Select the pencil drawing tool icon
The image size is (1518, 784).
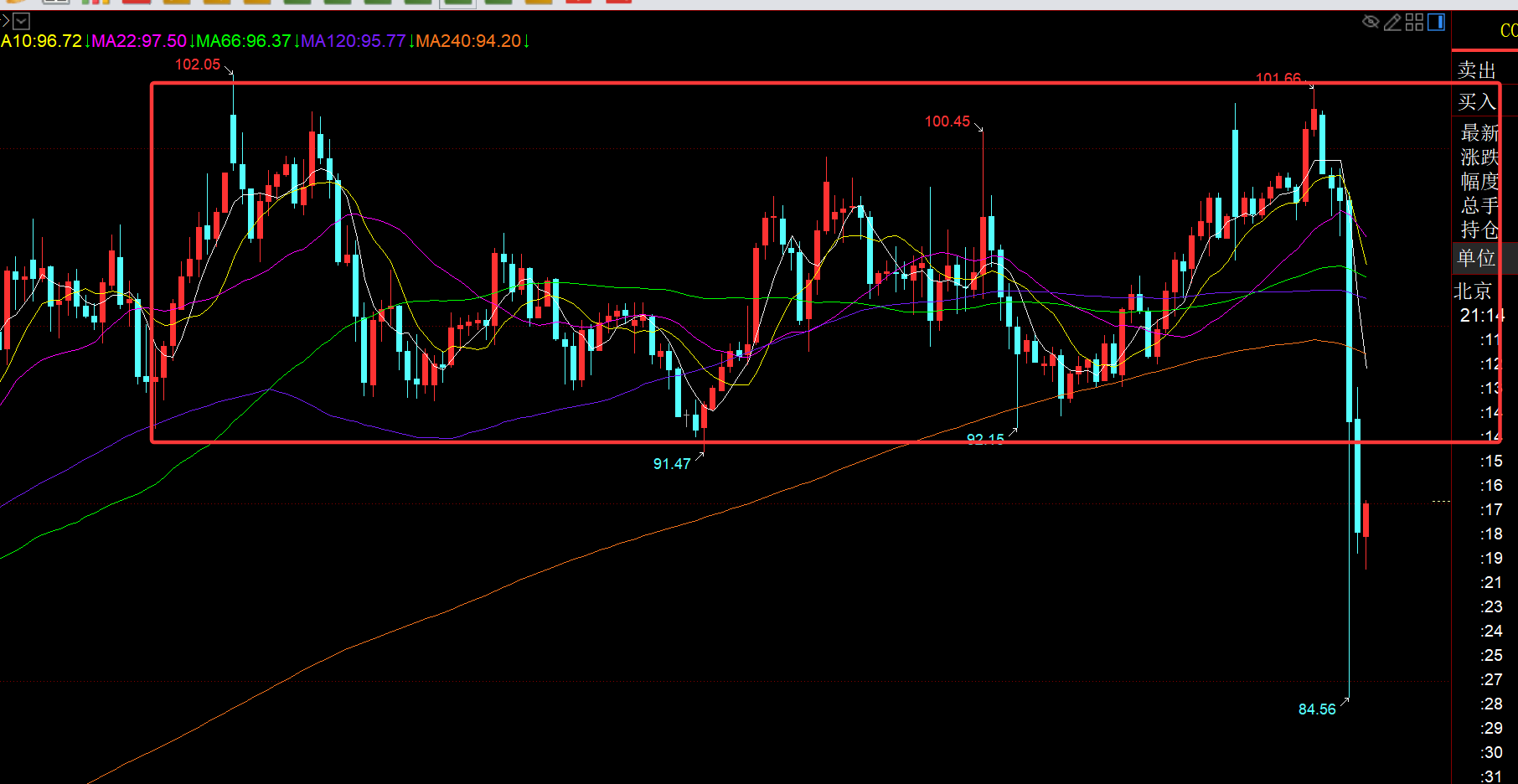[1392, 23]
